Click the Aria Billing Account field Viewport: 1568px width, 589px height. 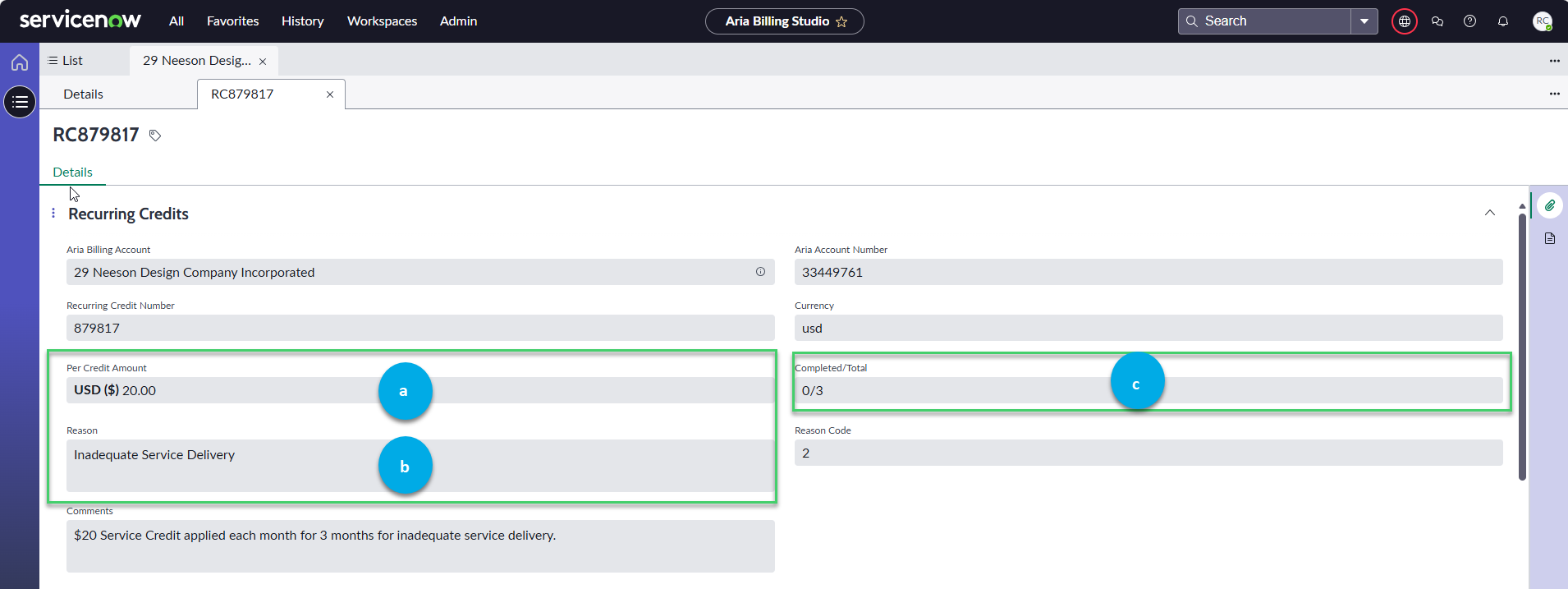[420, 272]
